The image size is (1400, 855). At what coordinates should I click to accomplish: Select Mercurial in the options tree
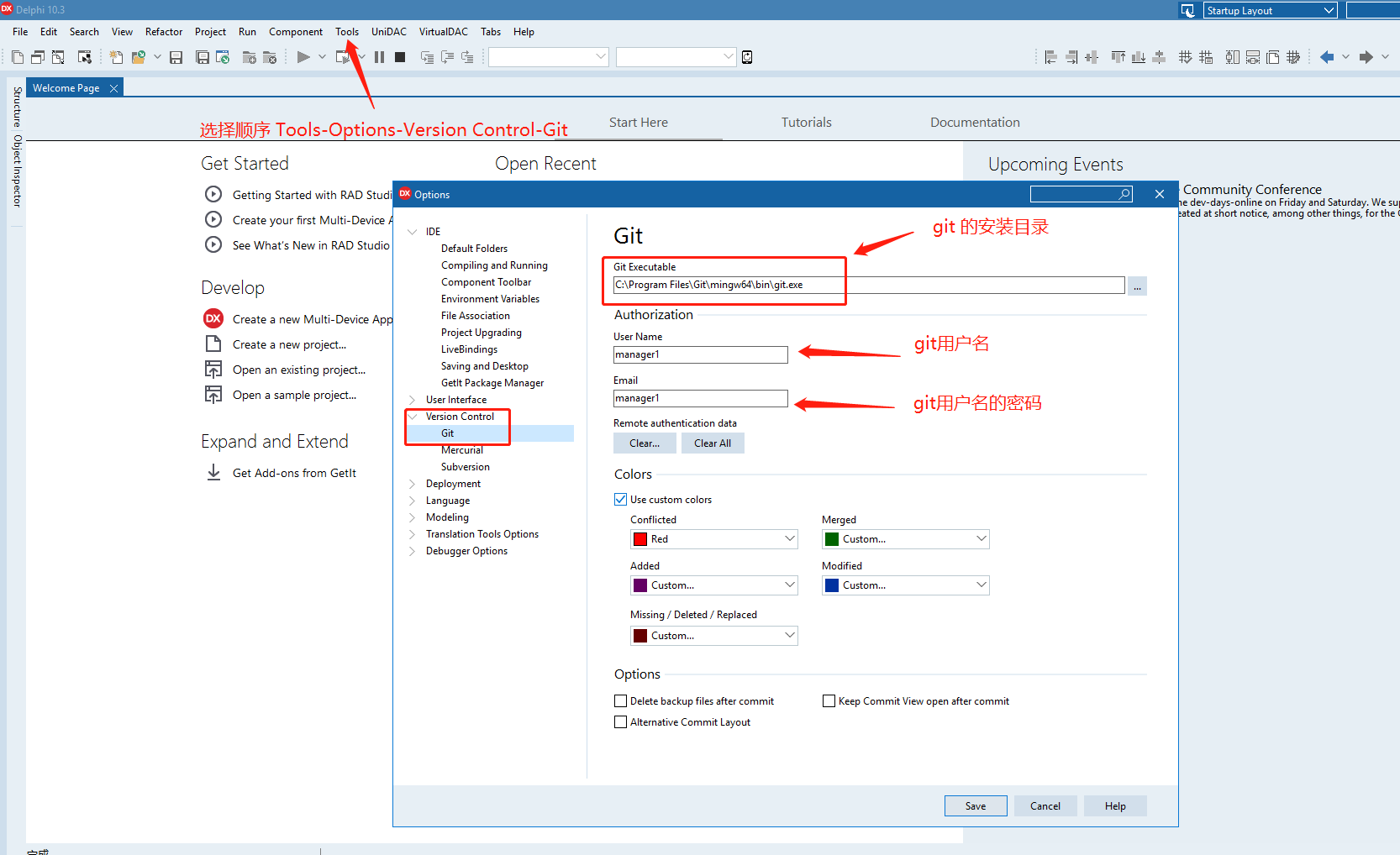coord(462,450)
